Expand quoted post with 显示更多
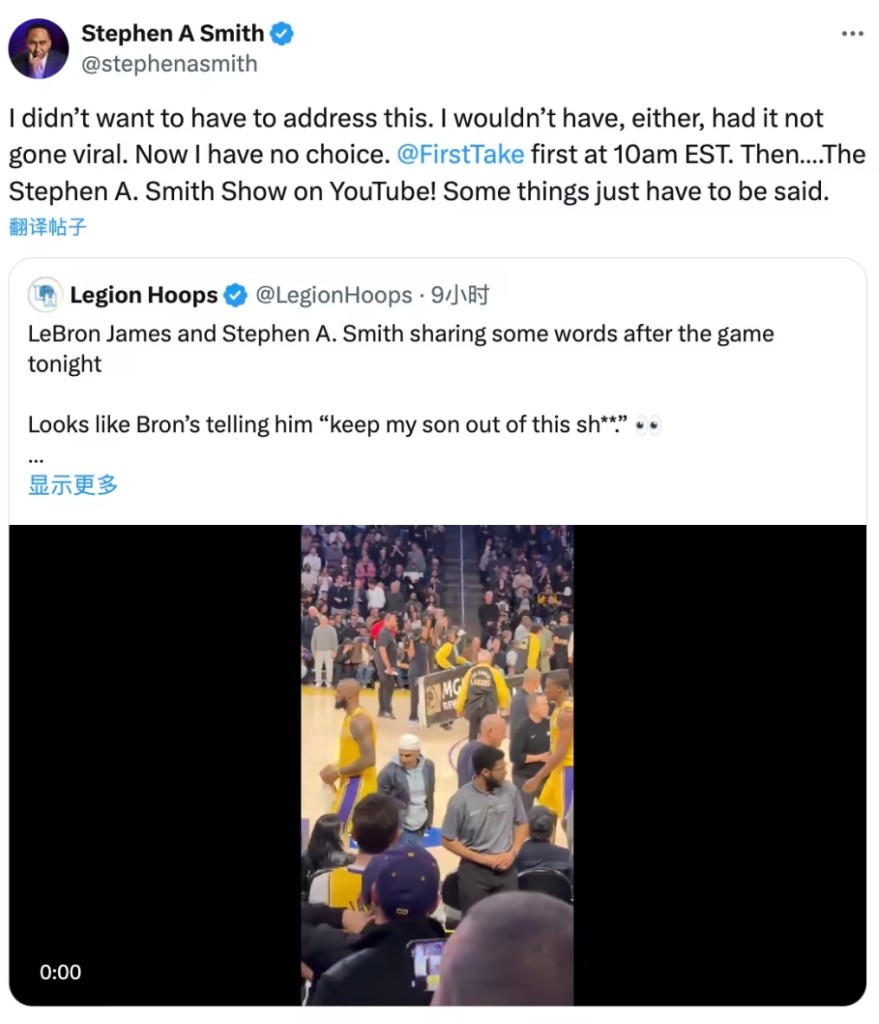Screen dimensions: 879x1024 (73, 485)
